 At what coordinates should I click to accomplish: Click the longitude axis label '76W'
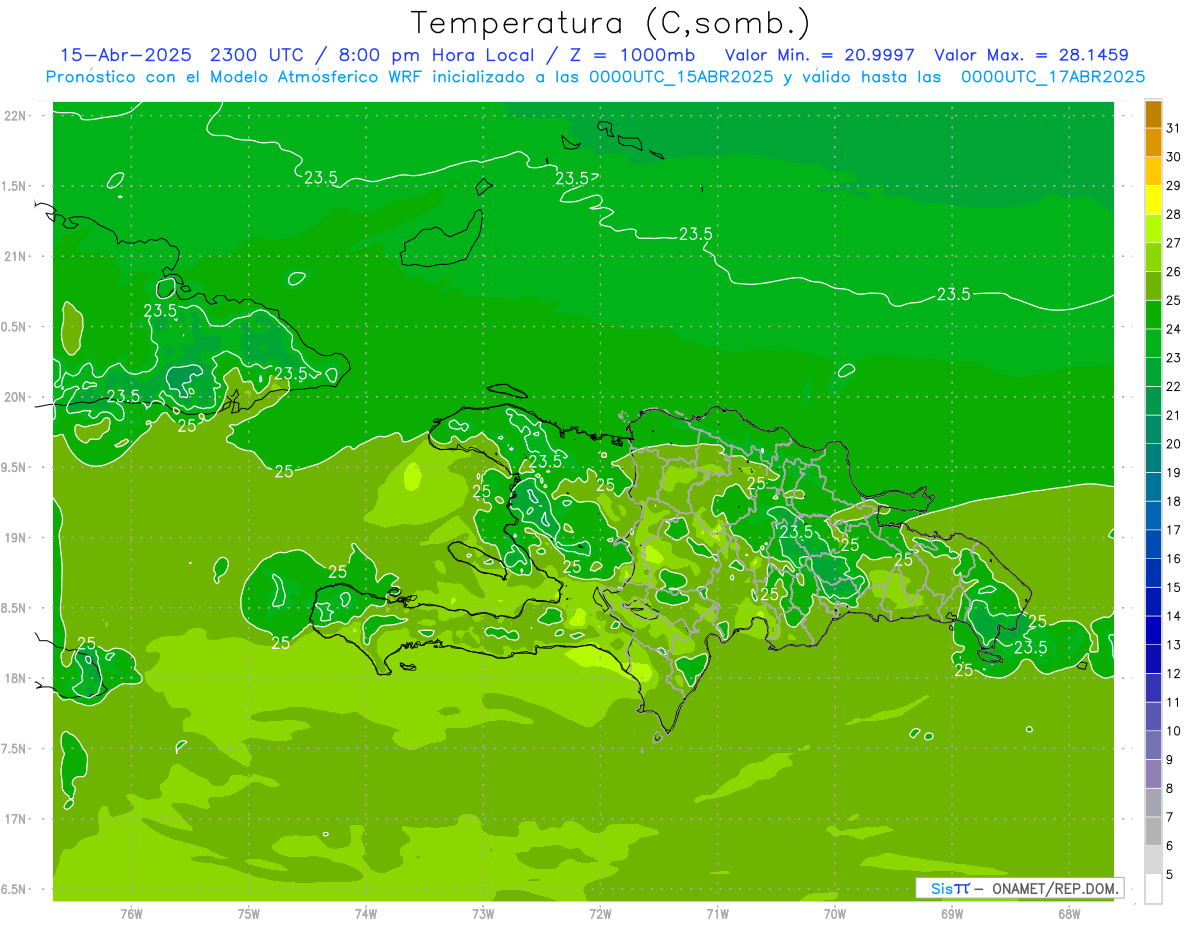[131, 914]
